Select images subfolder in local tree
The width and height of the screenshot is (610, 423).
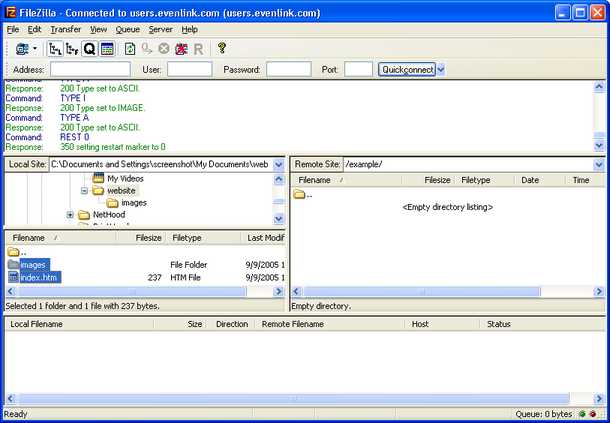tap(134, 203)
